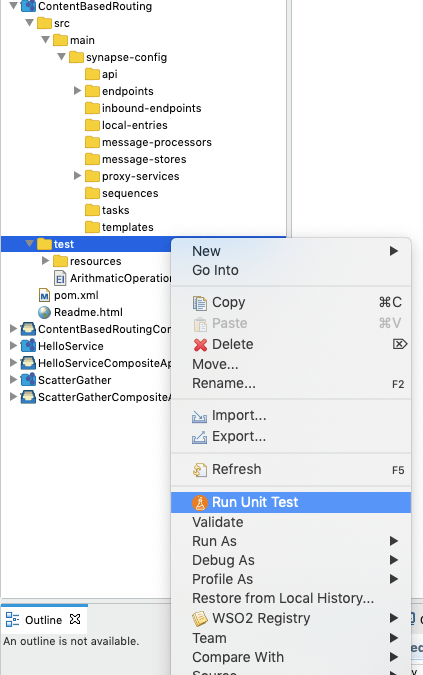Select the inbound-endpoints folder
423x675 pixels.
(151, 108)
